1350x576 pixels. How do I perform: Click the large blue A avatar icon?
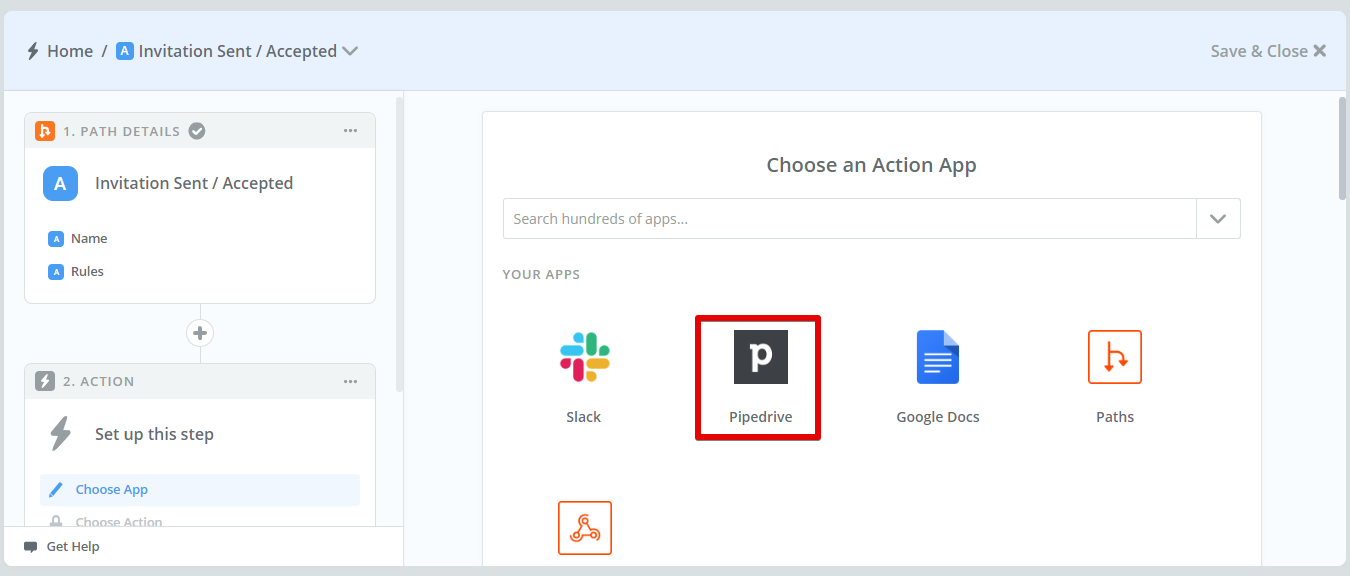coord(60,183)
